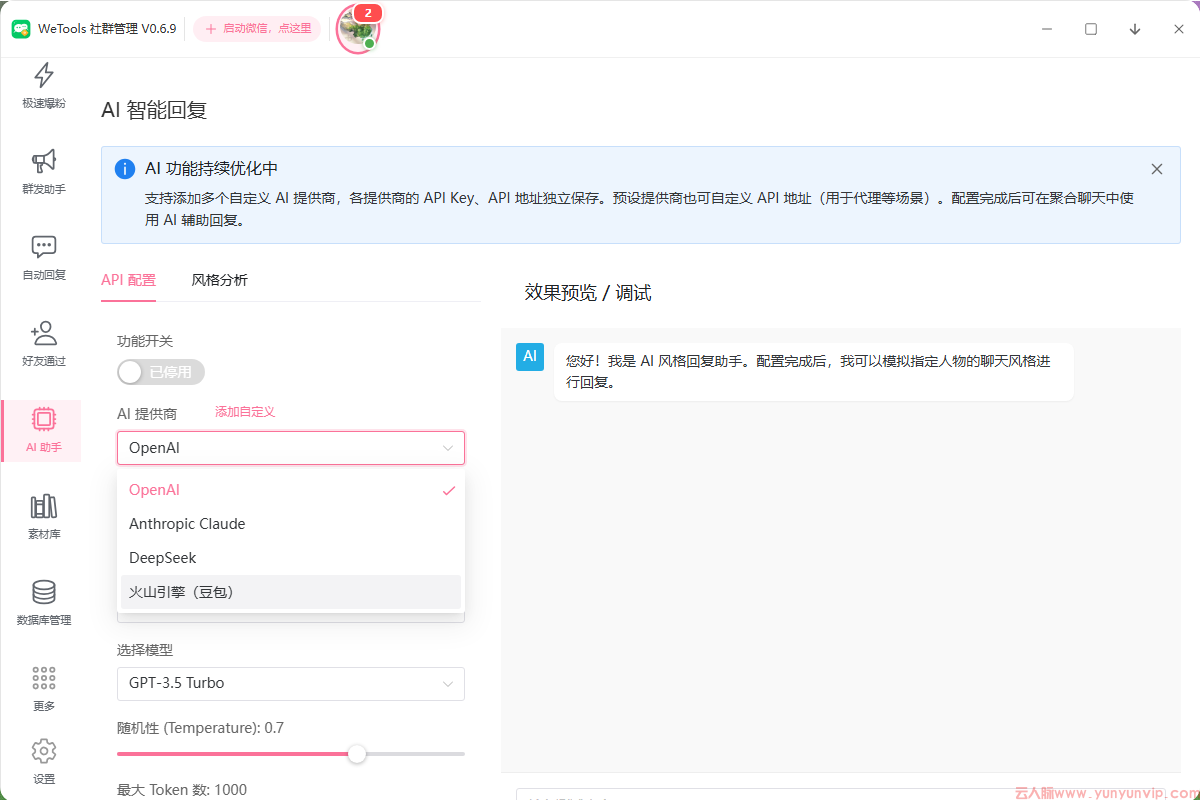Open 更多 grid dots sidebar icon

coord(44,678)
